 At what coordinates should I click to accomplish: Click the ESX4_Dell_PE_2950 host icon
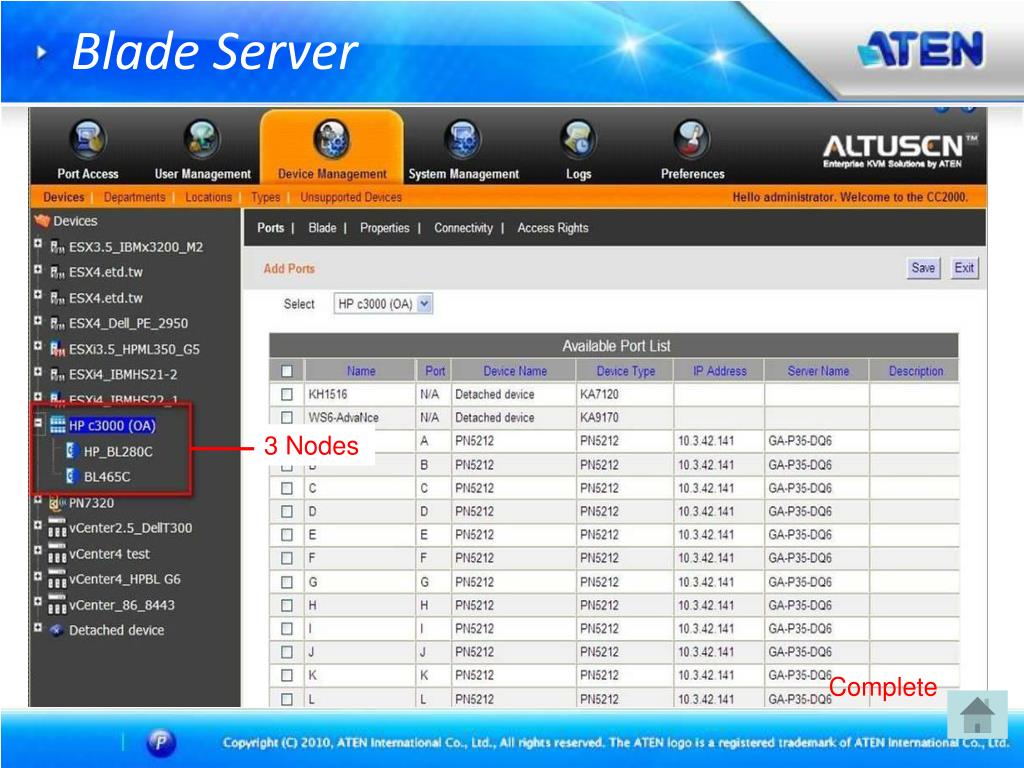pyautogui.click(x=57, y=323)
